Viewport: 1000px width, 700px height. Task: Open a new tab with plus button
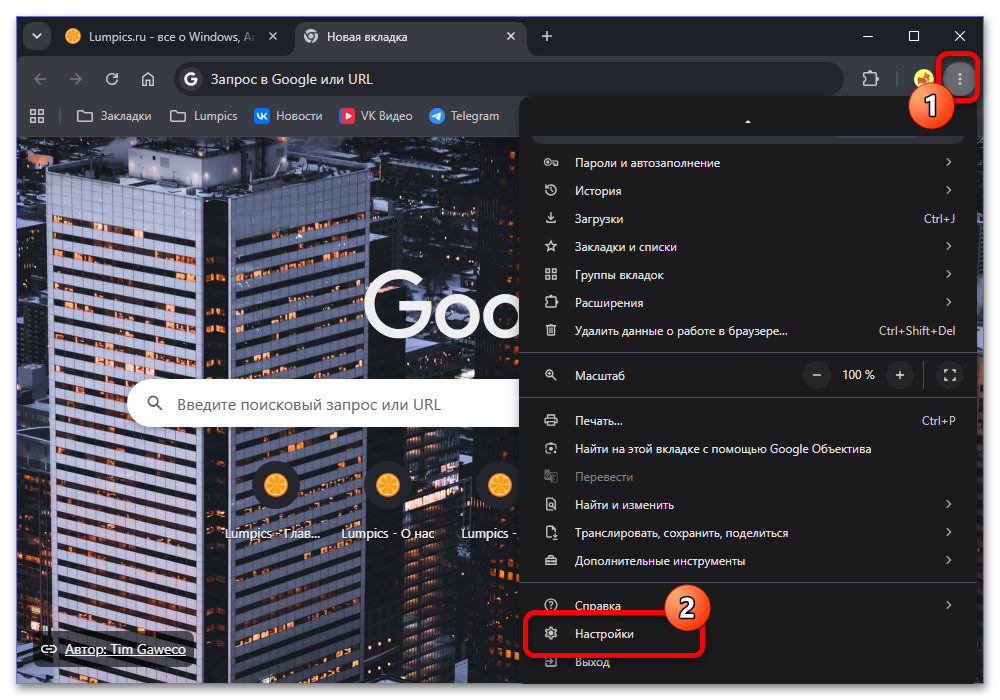click(x=547, y=36)
